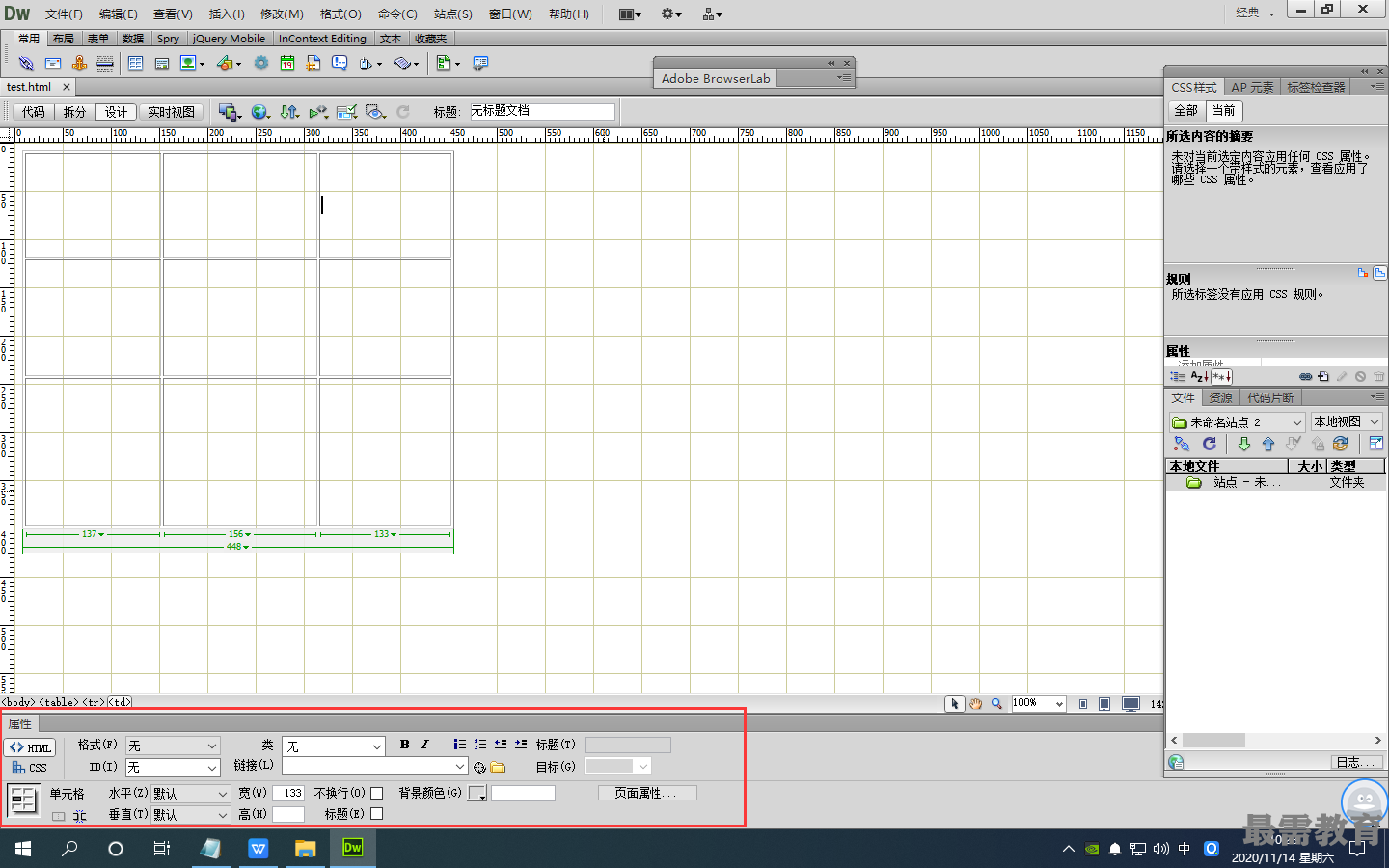Switch to the jQuery Mobile tab
Screen dimensions: 1389x868
click(229, 39)
